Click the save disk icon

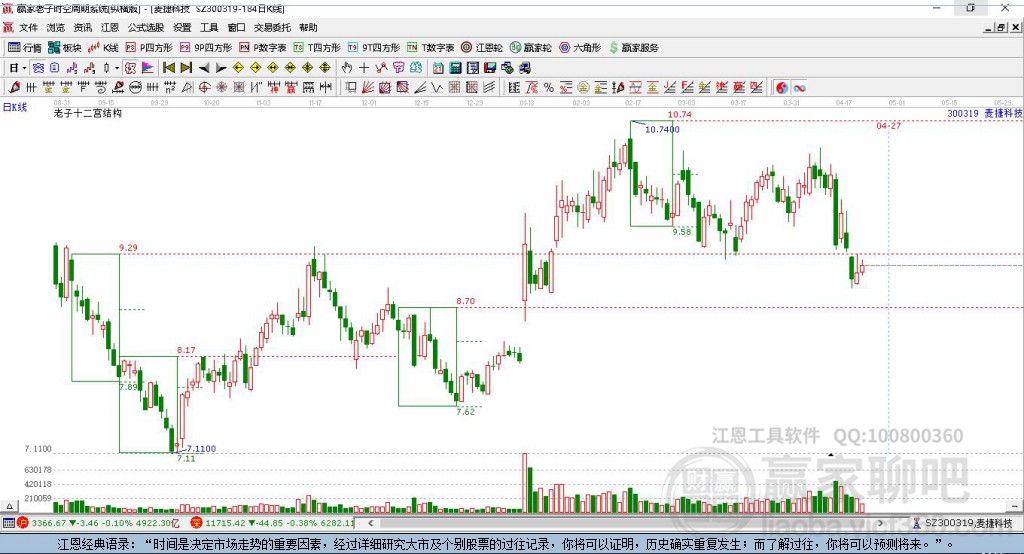[x=490, y=67]
